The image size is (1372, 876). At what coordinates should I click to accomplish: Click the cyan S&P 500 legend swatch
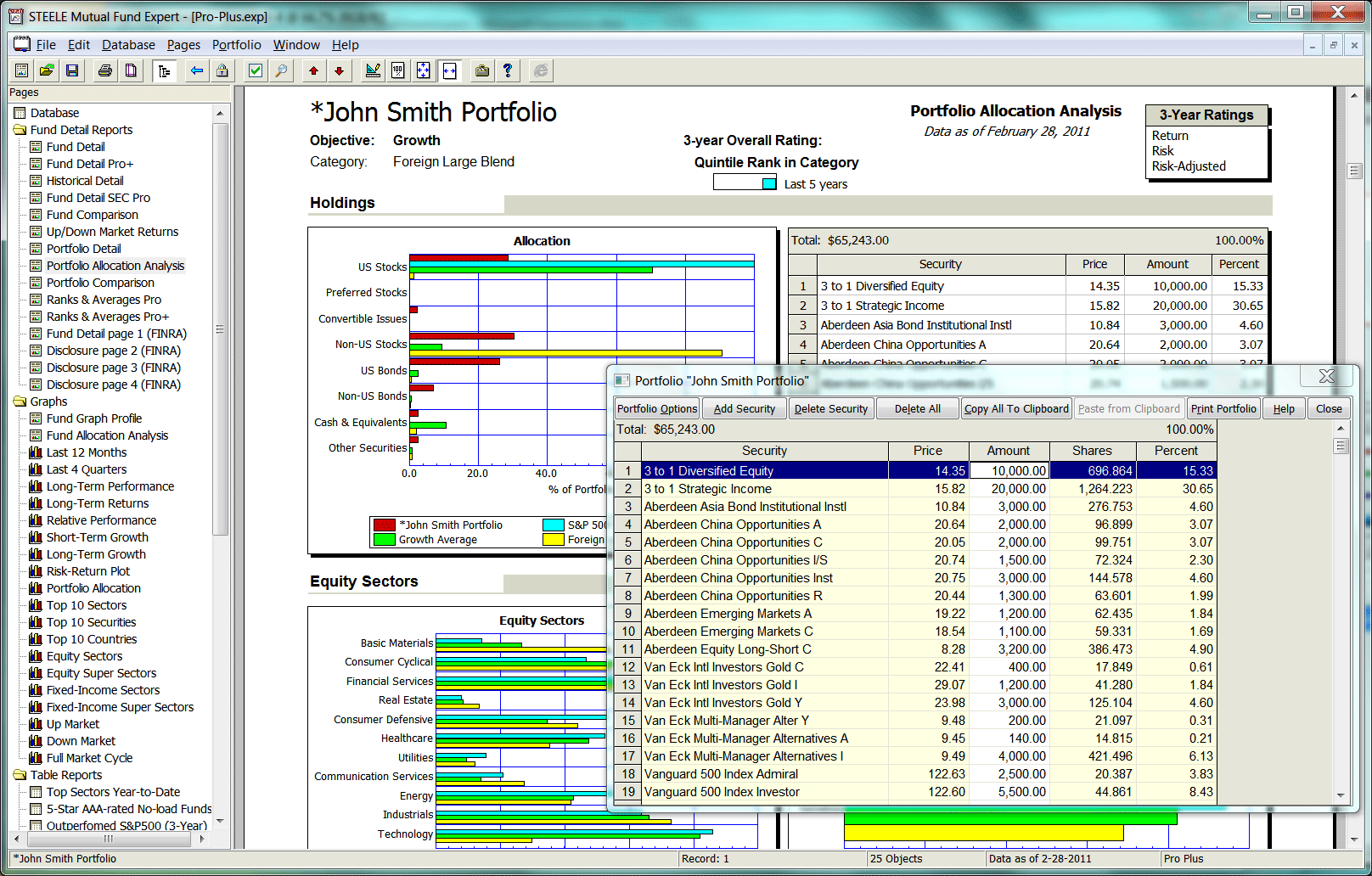tap(554, 525)
